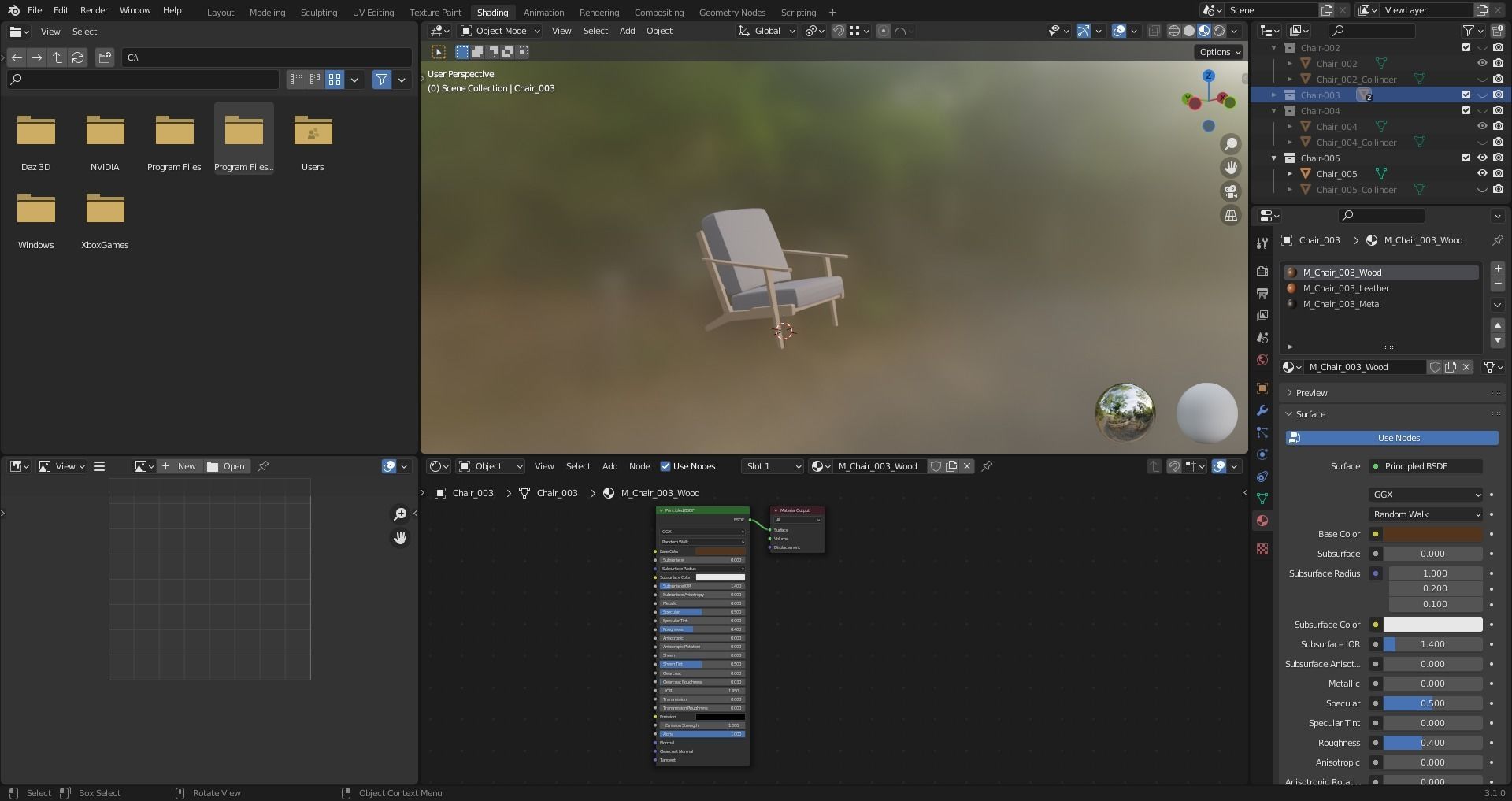Switch to the Modeling workspace tab
This screenshot has height=801, width=1512.
267,13
